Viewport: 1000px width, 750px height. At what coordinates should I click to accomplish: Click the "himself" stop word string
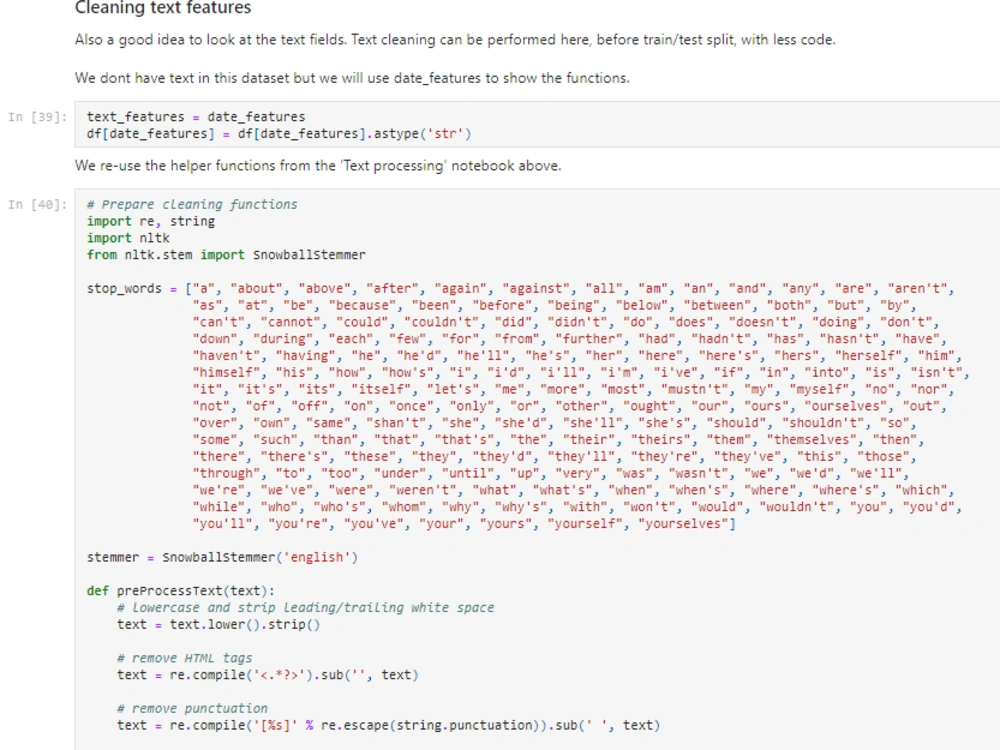click(226, 372)
